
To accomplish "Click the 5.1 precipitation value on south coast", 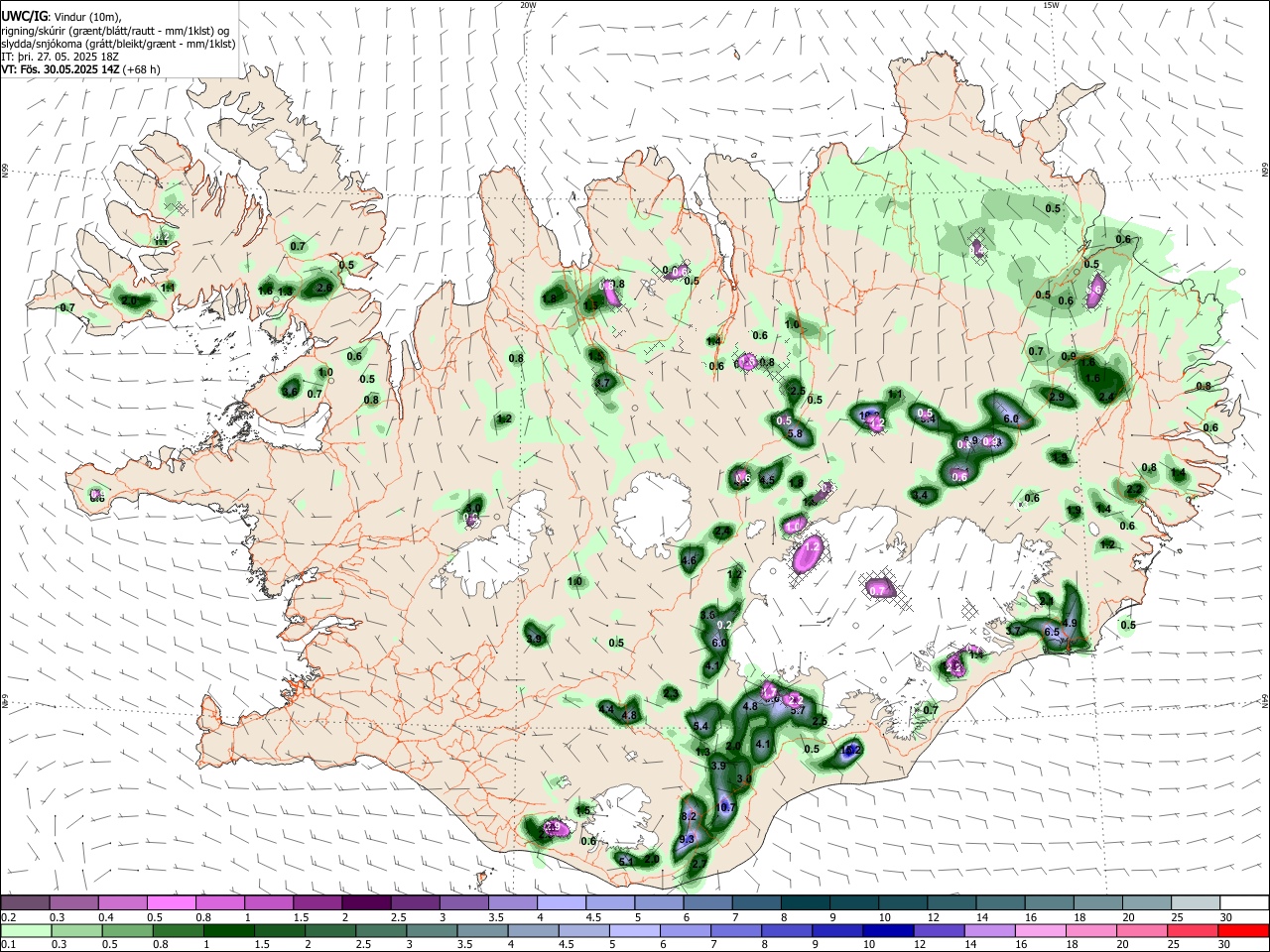I will (x=626, y=861).
